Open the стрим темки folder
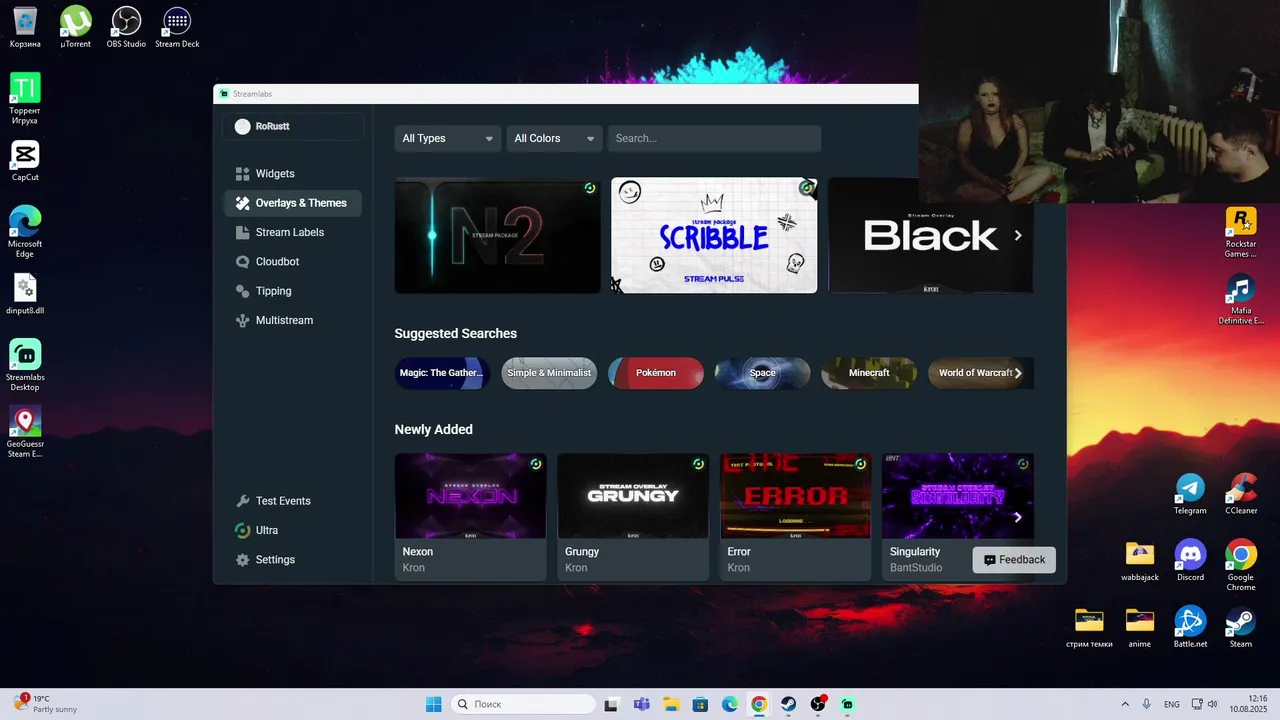This screenshot has height=720, width=1280. [1089, 627]
